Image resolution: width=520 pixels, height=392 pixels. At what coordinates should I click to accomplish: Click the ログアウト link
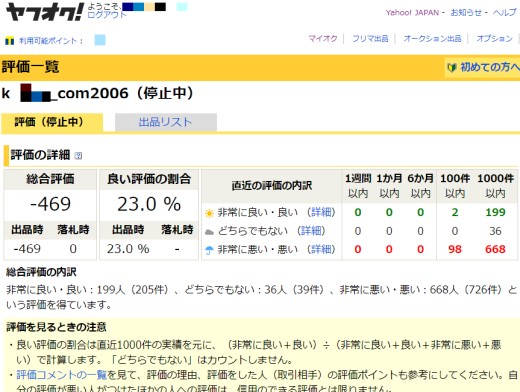[x=107, y=15]
